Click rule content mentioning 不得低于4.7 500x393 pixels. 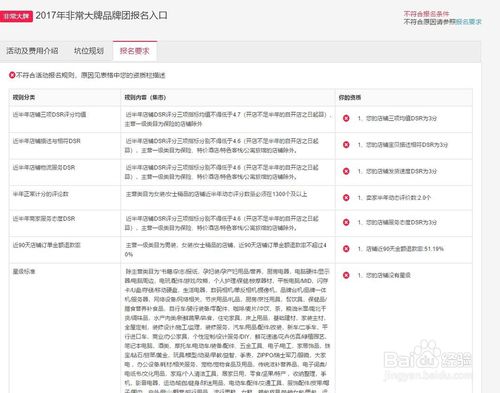pos(228,119)
